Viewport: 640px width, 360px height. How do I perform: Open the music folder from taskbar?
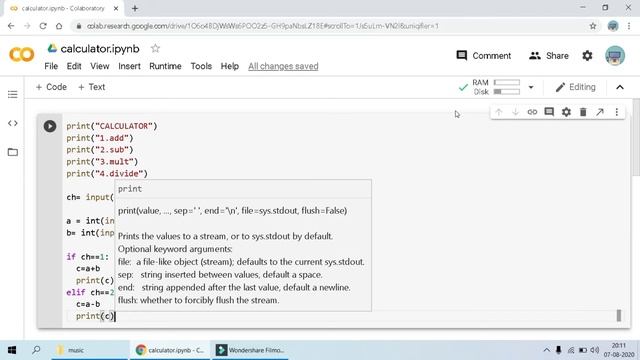click(x=91, y=350)
